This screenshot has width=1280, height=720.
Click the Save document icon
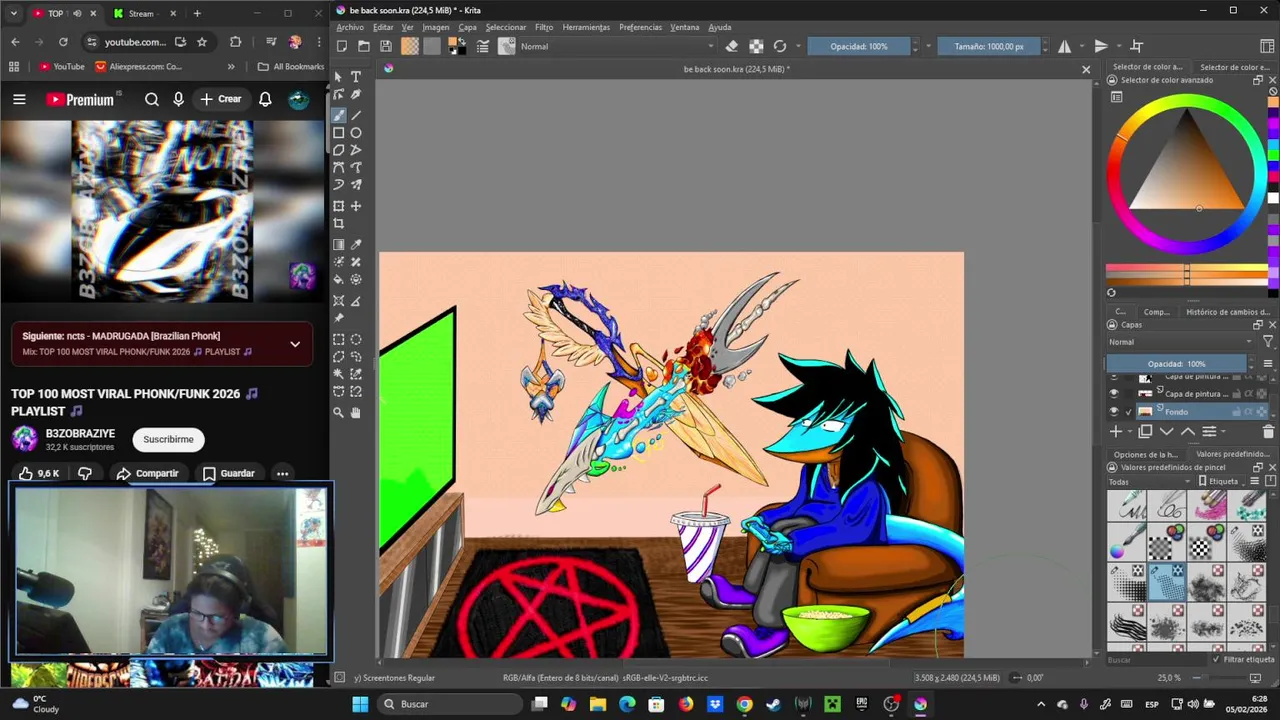coord(386,46)
